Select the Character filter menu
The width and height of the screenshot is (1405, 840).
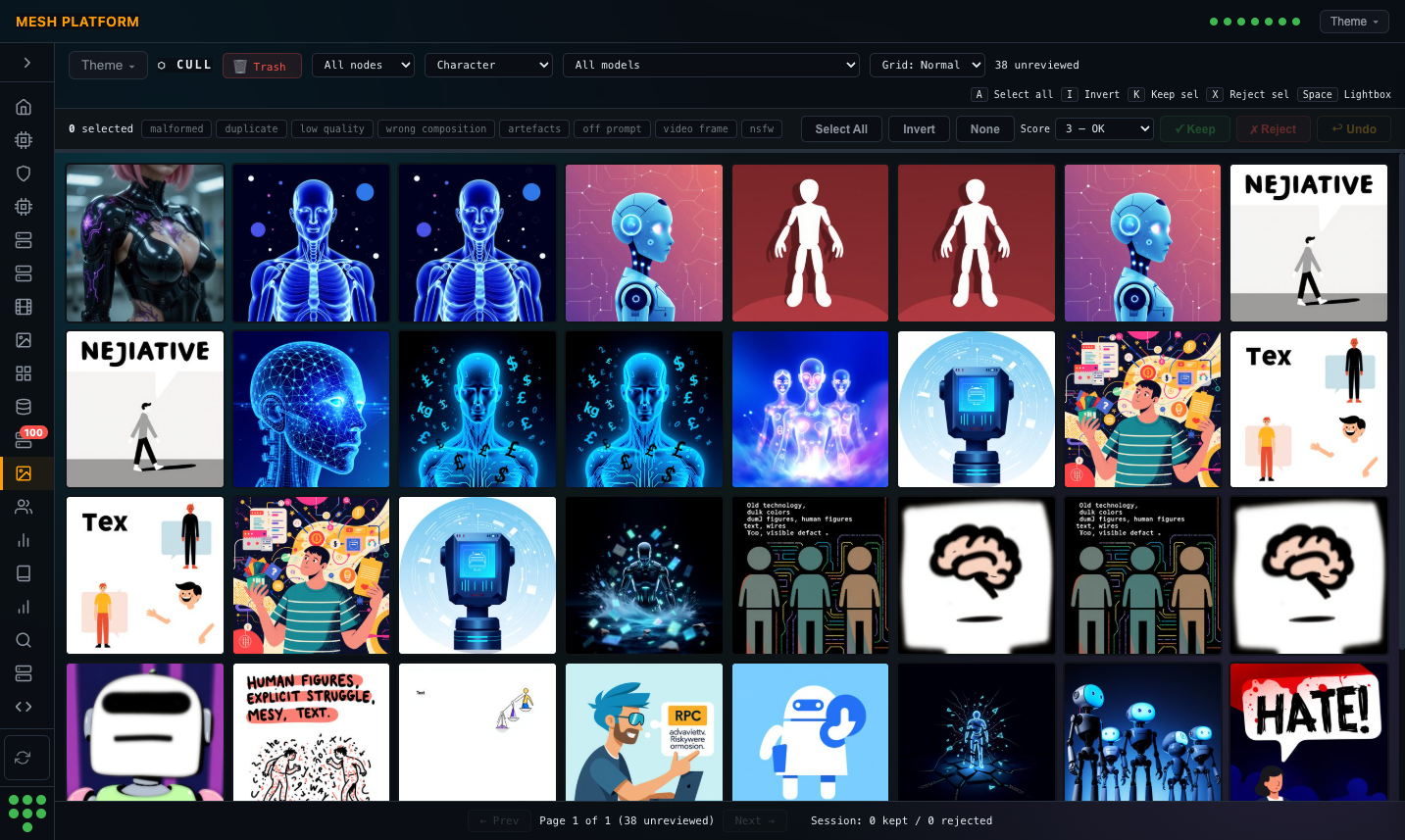tap(488, 65)
